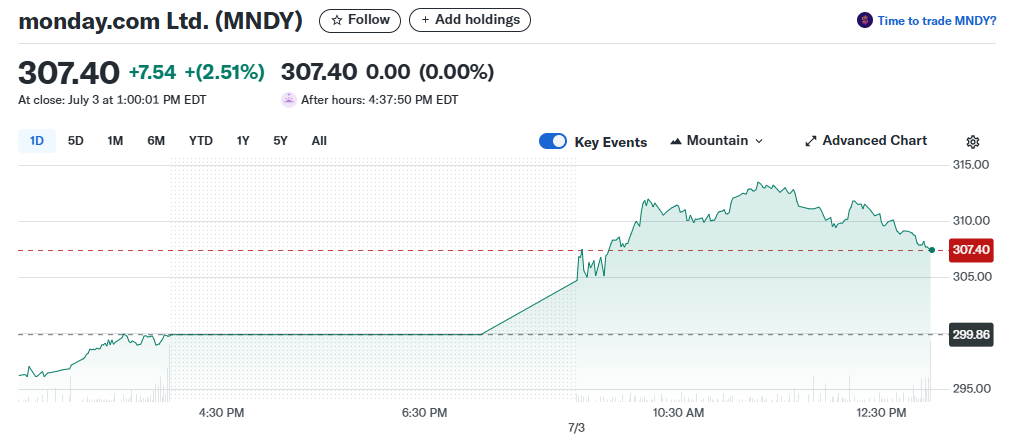This screenshot has height=447, width=1018.
Task: Click the after-hours 0.00 (0.00%) change
Action: 430,72
